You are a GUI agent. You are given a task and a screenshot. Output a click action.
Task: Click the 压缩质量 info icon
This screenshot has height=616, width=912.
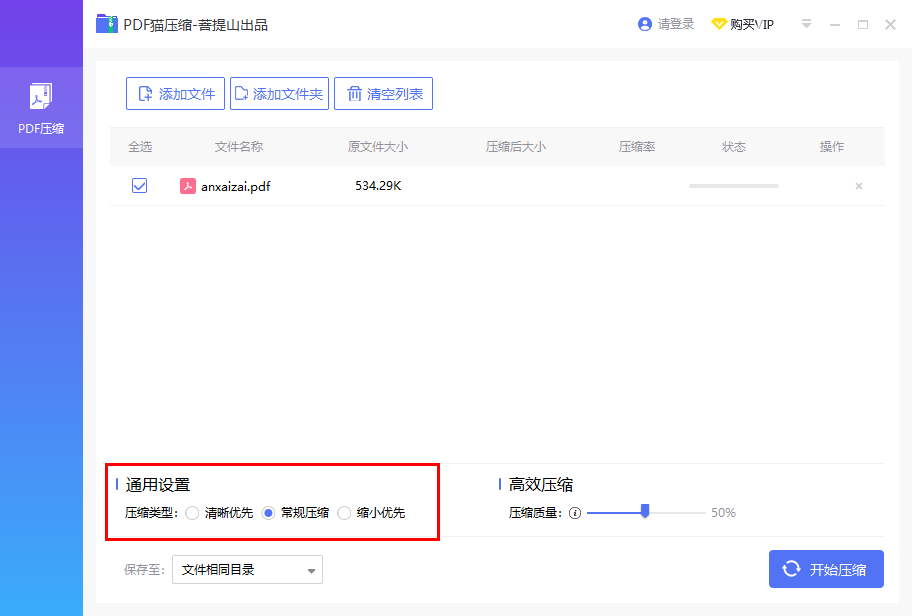click(575, 513)
